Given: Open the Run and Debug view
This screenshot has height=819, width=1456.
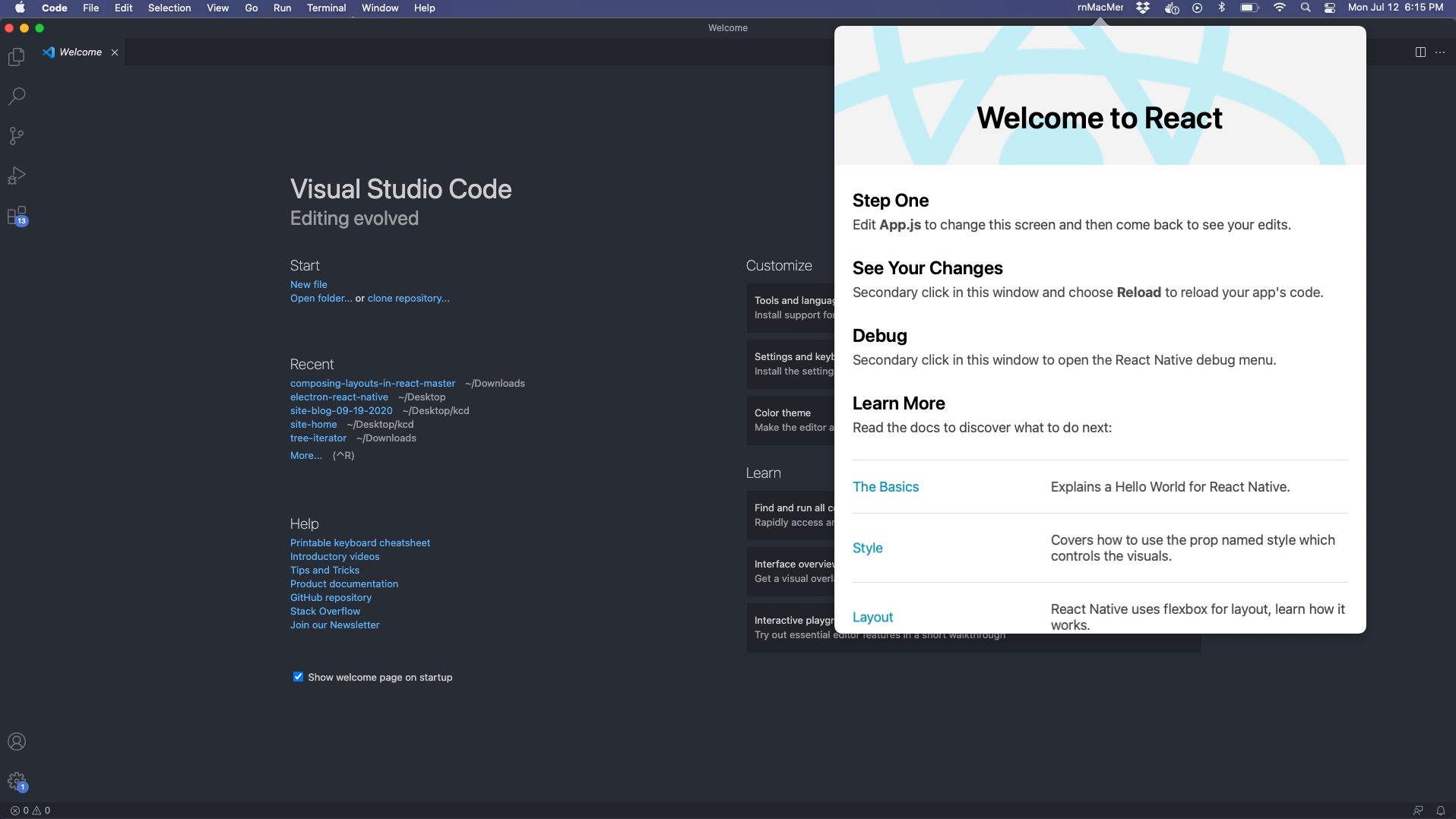Looking at the screenshot, I should (17, 175).
